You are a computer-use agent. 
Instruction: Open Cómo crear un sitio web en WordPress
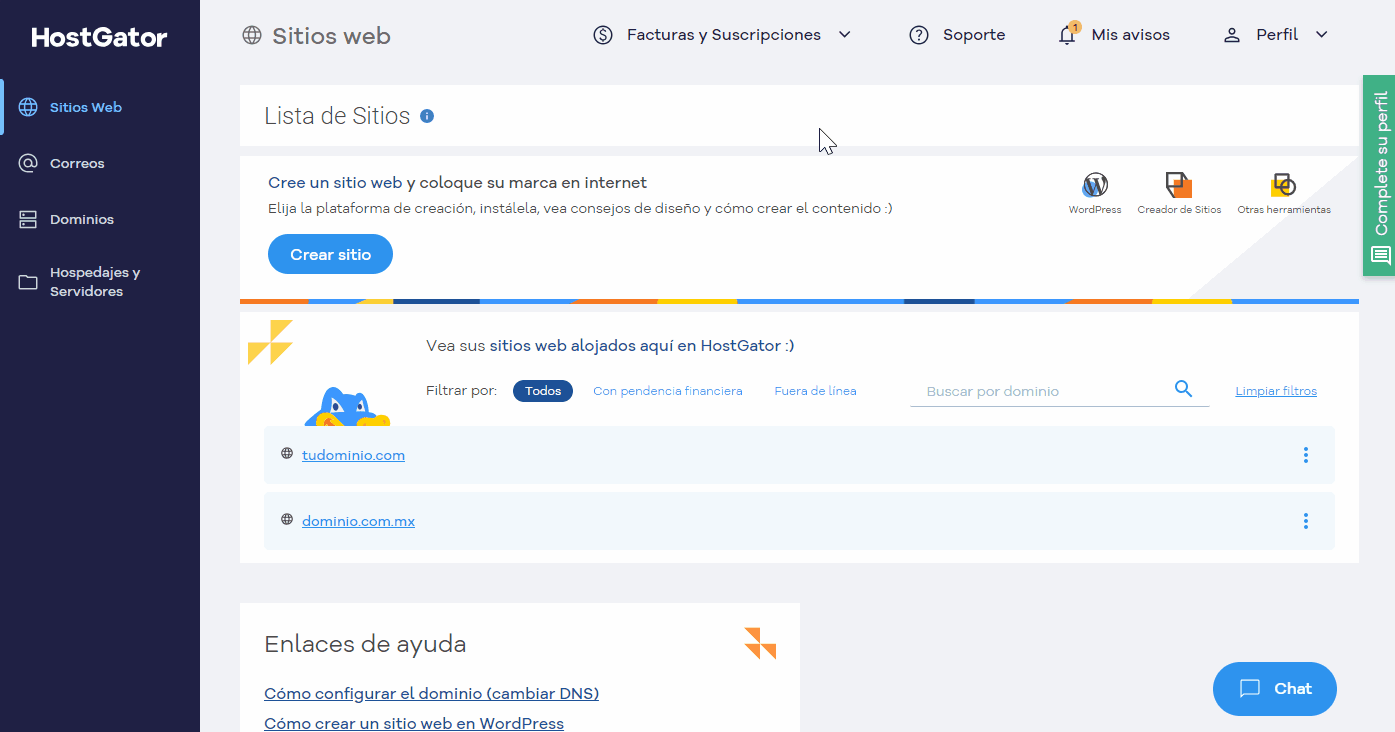tap(414, 723)
